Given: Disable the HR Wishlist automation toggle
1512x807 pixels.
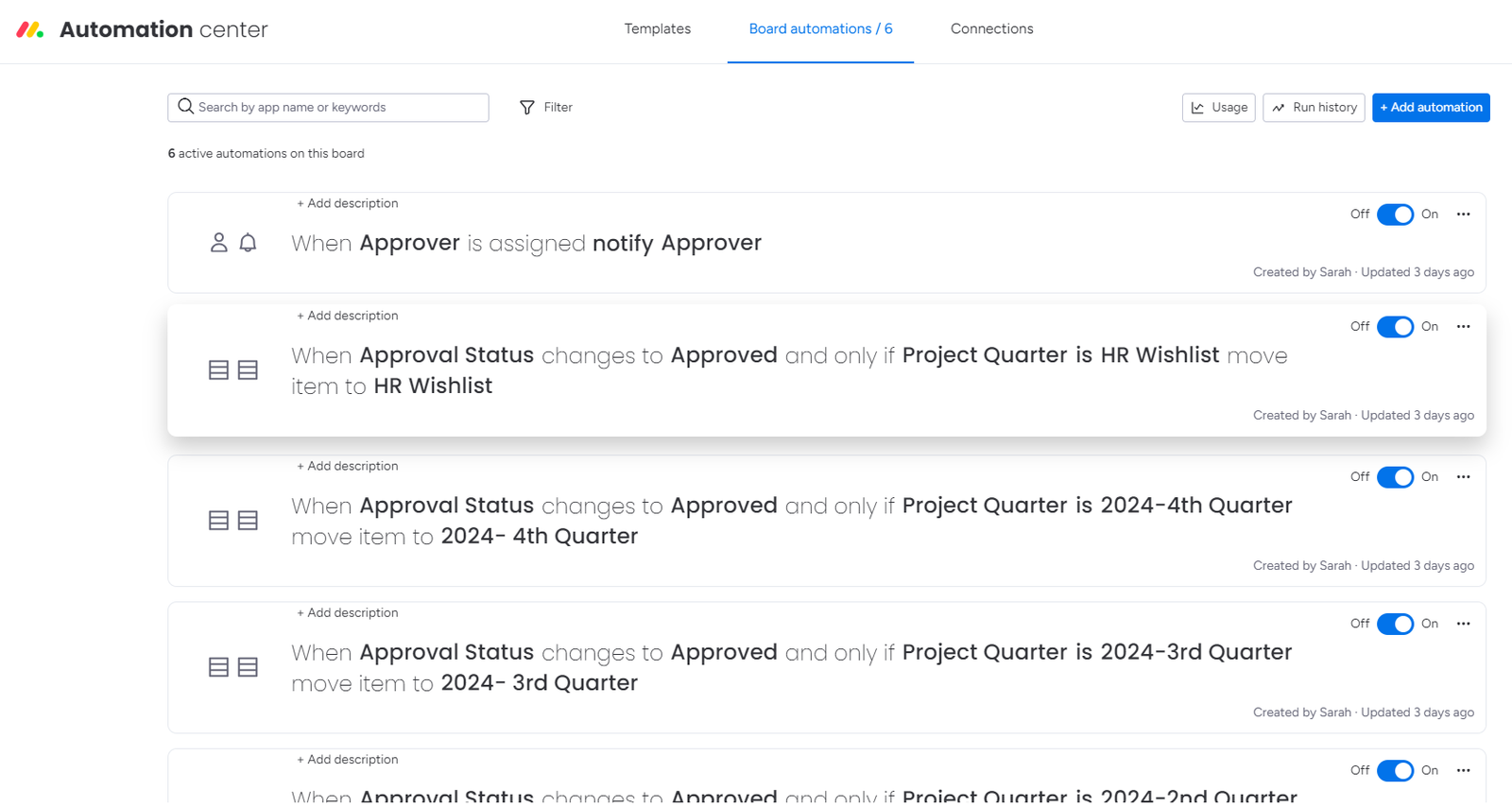Looking at the screenshot, I should (1395, 327).
